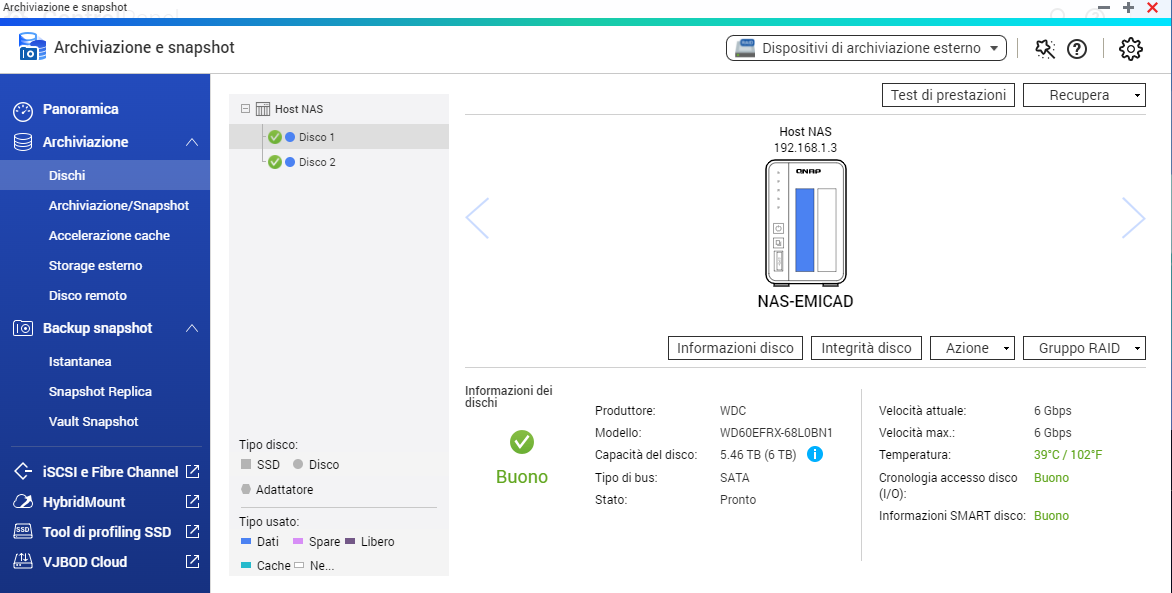Click the Test di prestazioni button
Image resolution: width=1172 pixels, height=593 pixels.
click(948, 95)
